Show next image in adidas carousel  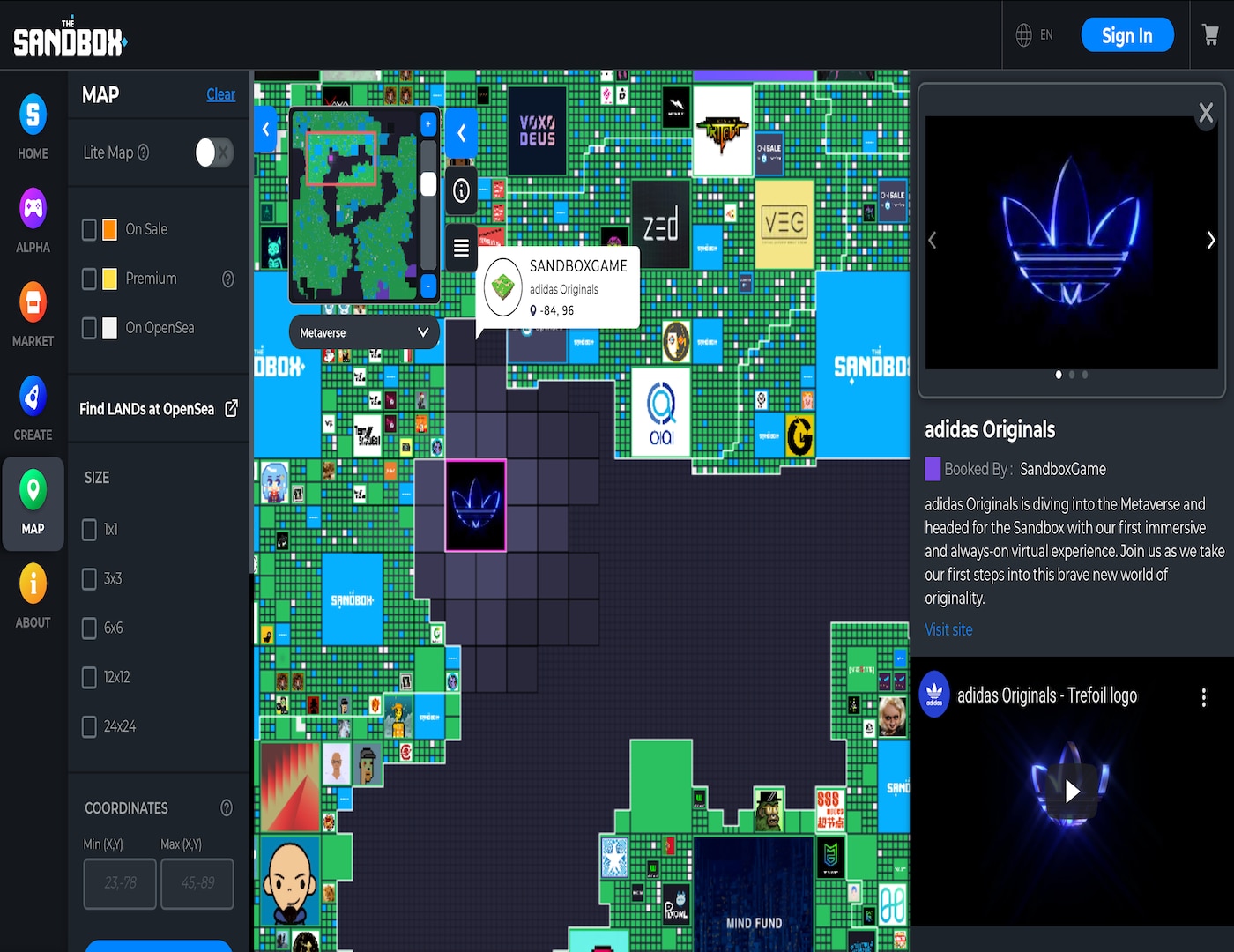[x=1210, y=240]
